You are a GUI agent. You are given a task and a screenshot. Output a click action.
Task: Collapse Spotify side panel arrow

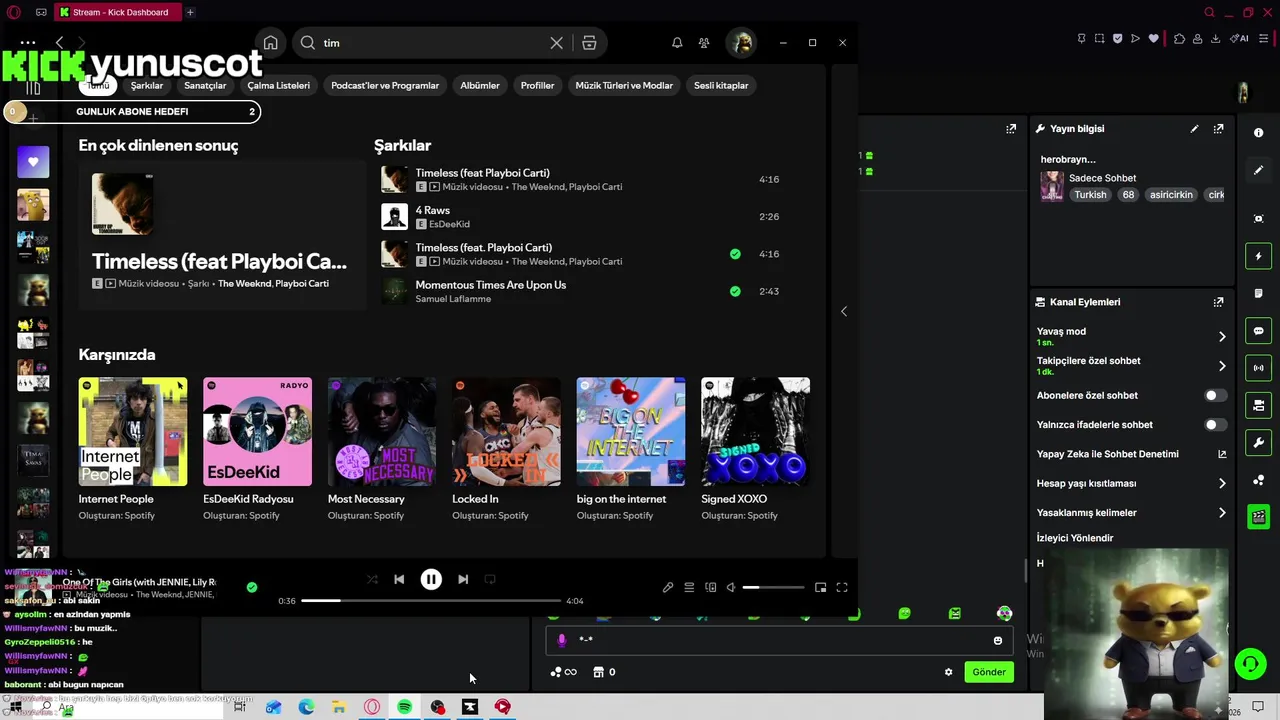[x=843, y=311]
